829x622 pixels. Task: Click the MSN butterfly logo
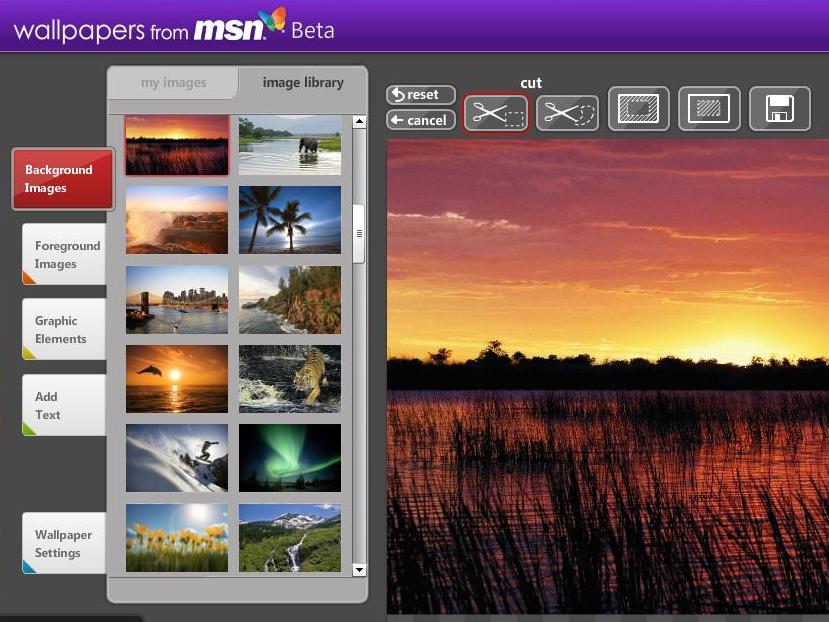(275, 21)
